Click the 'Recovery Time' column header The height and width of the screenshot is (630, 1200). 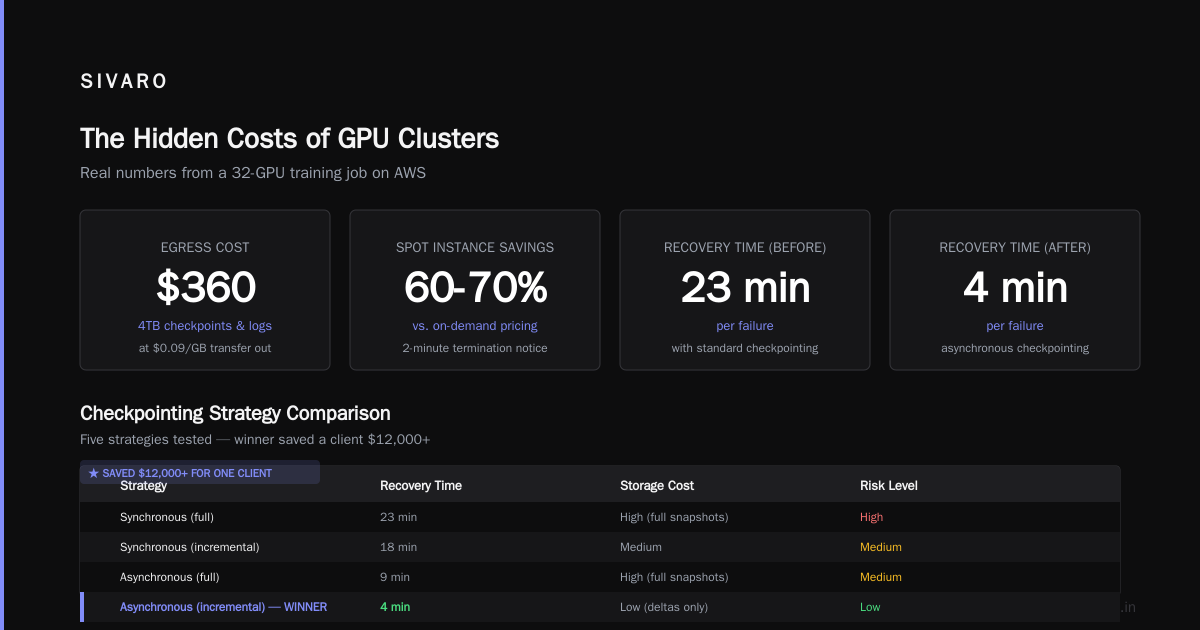421,486
